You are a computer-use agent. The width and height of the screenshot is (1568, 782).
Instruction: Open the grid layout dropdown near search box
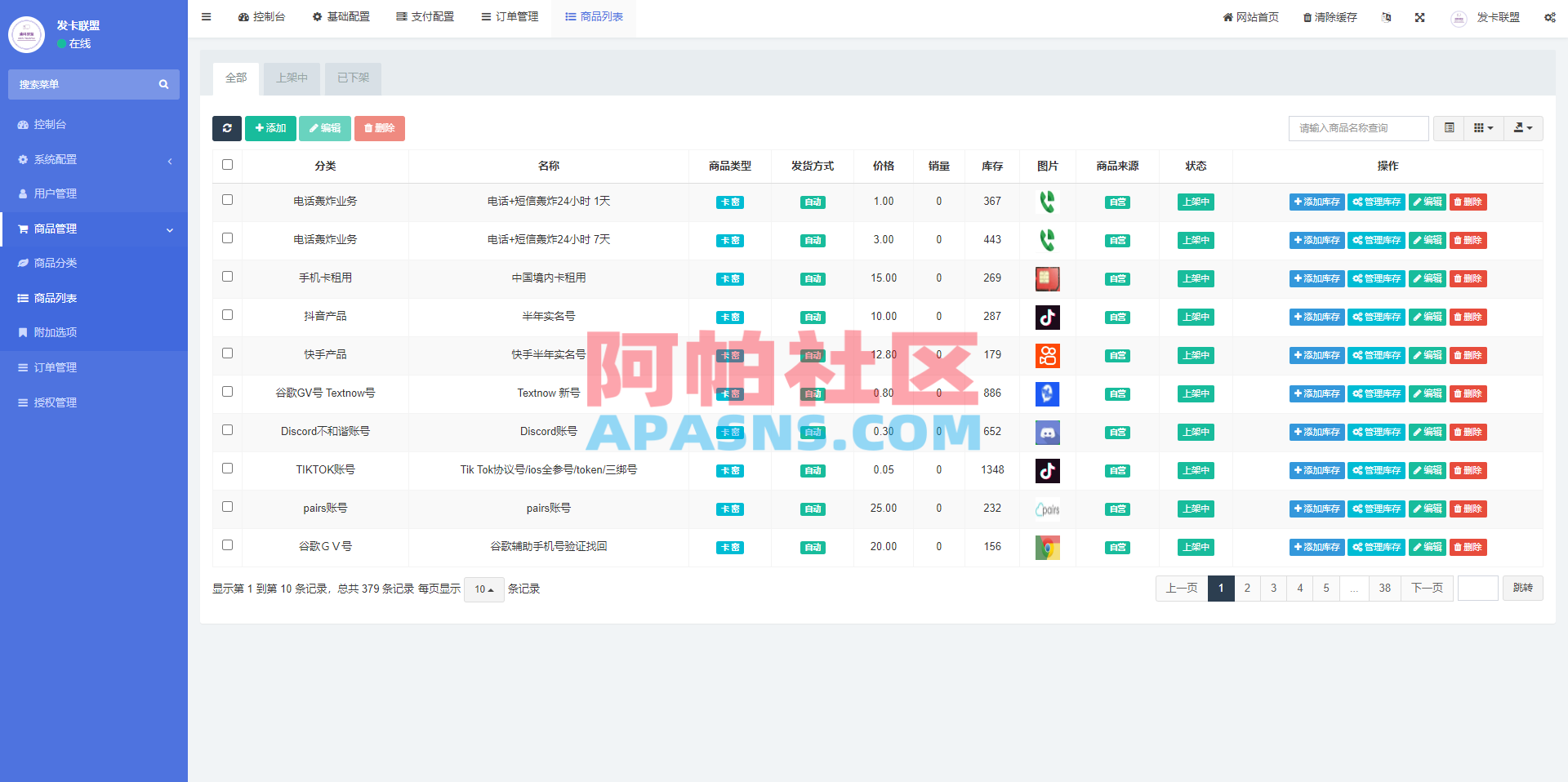(1483, 128)
